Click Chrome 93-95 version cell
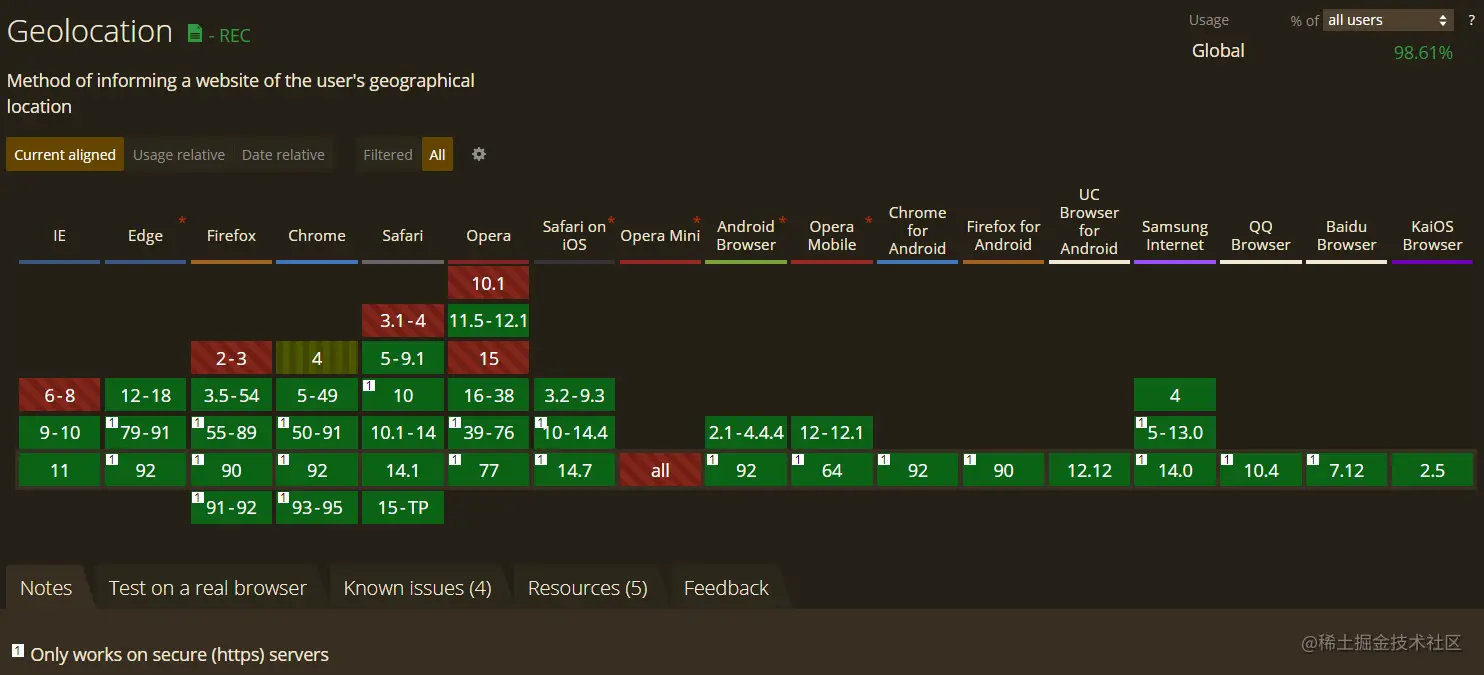 pos(317,507)
